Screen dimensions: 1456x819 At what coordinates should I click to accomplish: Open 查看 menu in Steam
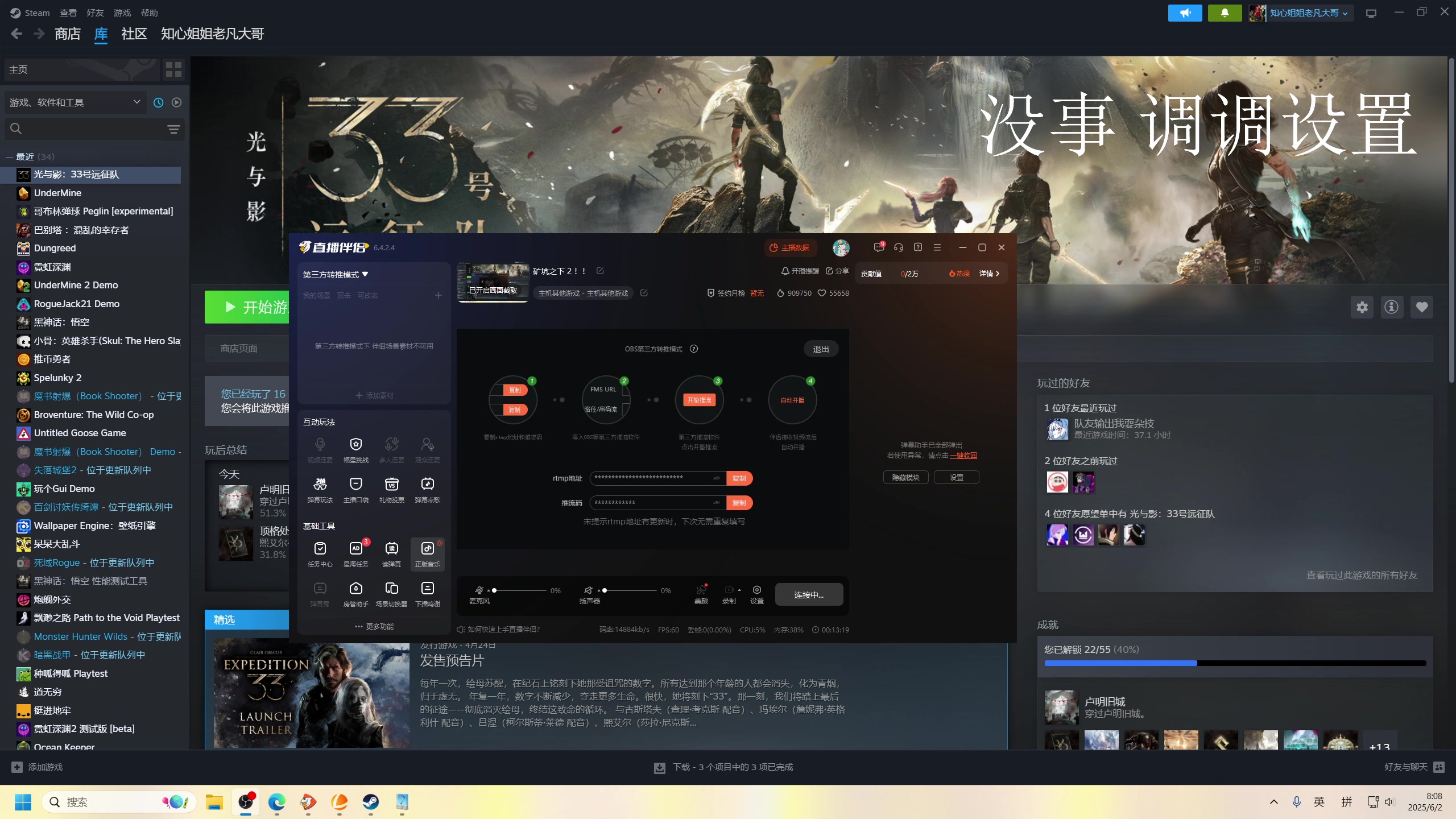click(x=68, y=13)
